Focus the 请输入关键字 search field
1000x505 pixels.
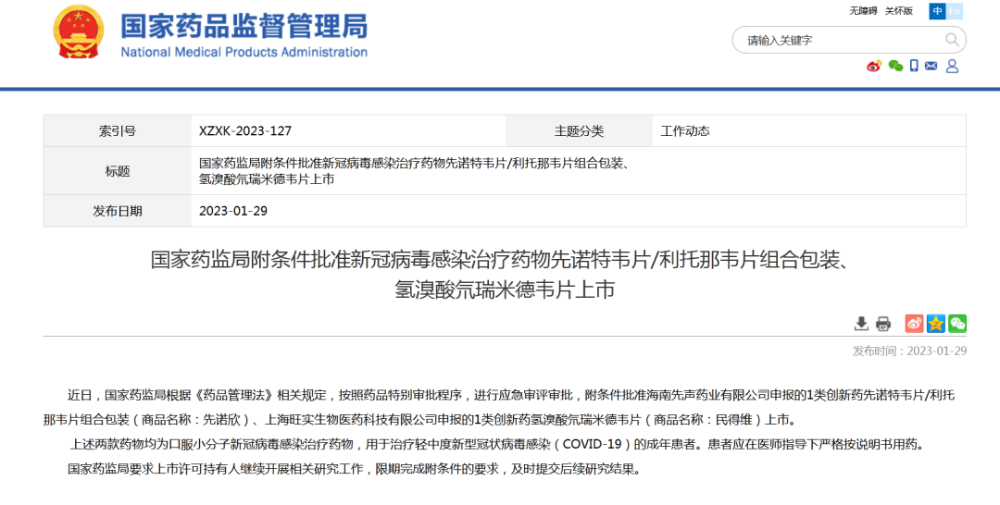coord(840,40)
